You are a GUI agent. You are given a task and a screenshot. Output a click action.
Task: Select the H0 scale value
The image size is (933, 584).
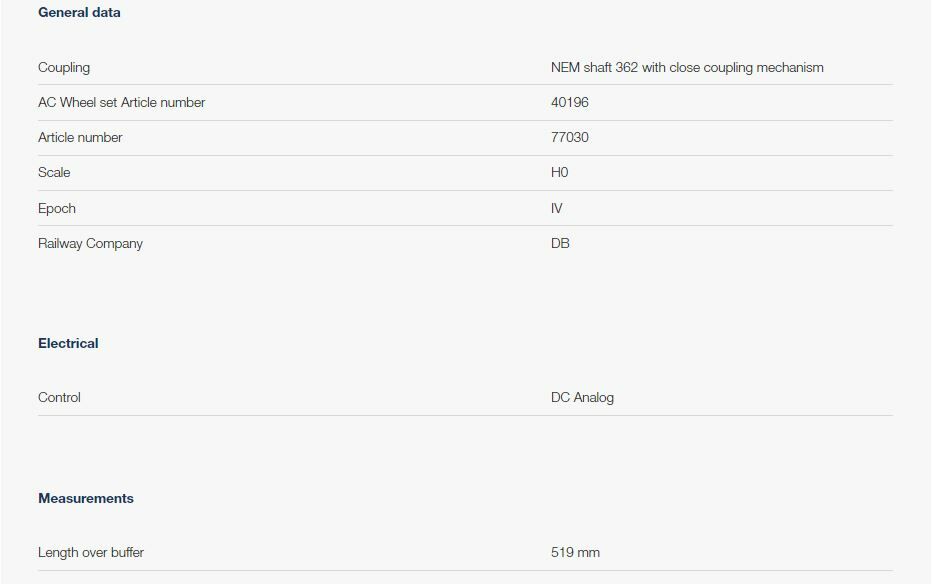click(559, 173)
